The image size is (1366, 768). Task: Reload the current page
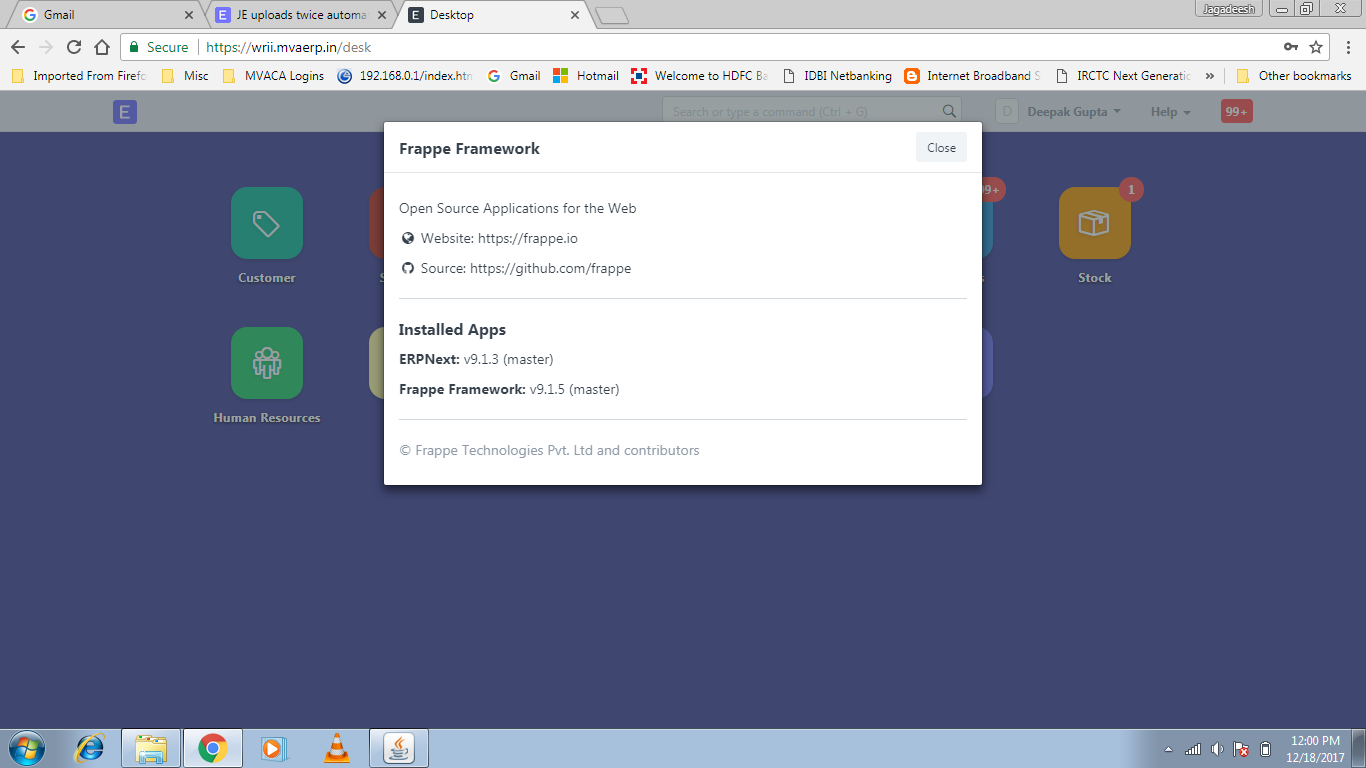[x=73, y=47]
